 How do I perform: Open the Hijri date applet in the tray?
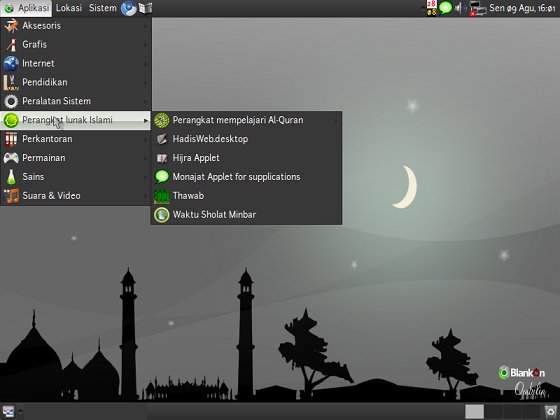coord(431,8)
